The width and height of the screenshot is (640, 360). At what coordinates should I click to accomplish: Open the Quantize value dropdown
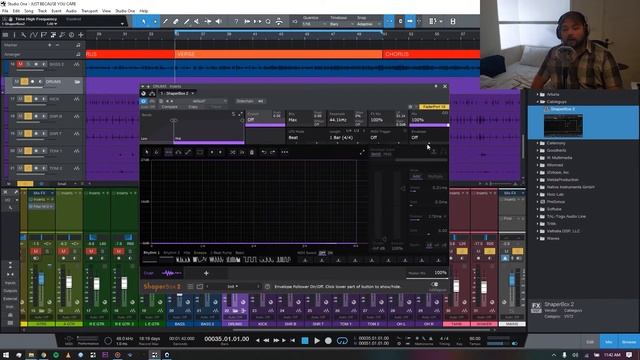point(314,24)
